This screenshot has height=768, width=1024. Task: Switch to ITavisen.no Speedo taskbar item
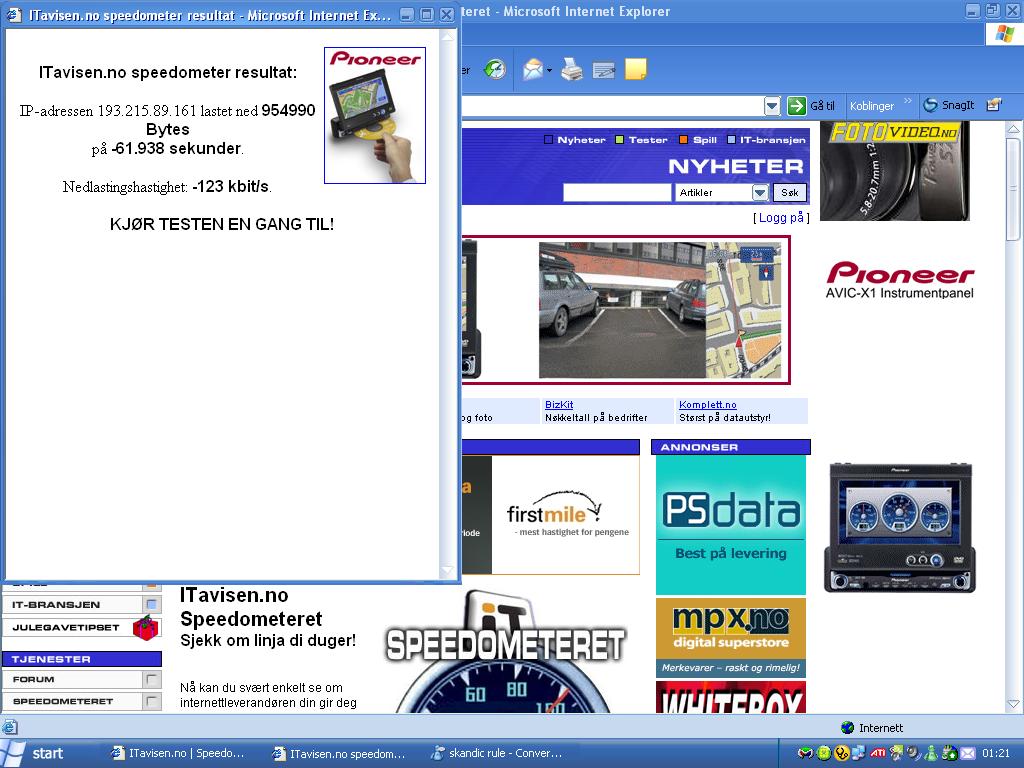point(178,753)
